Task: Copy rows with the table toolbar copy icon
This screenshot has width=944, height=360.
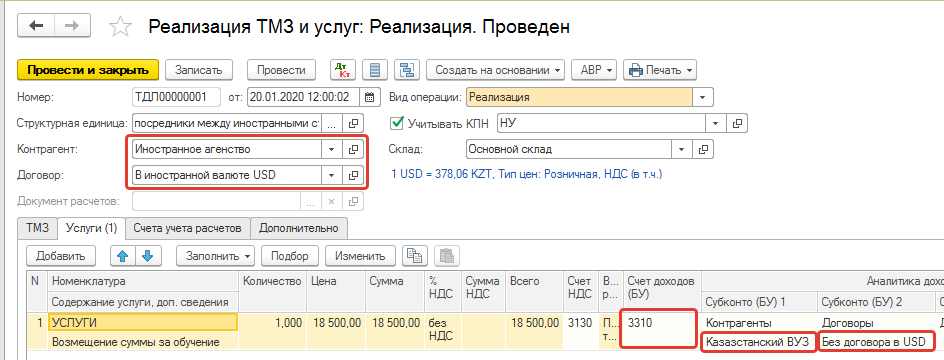Action: click(414, 255)
